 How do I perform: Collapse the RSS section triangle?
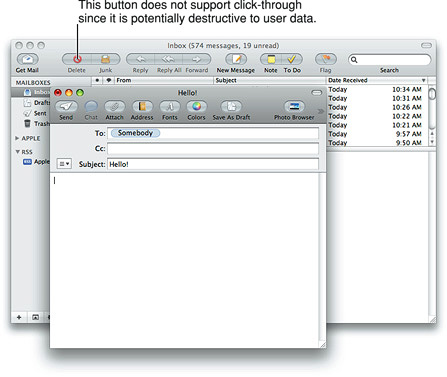(x=17, y=152)
